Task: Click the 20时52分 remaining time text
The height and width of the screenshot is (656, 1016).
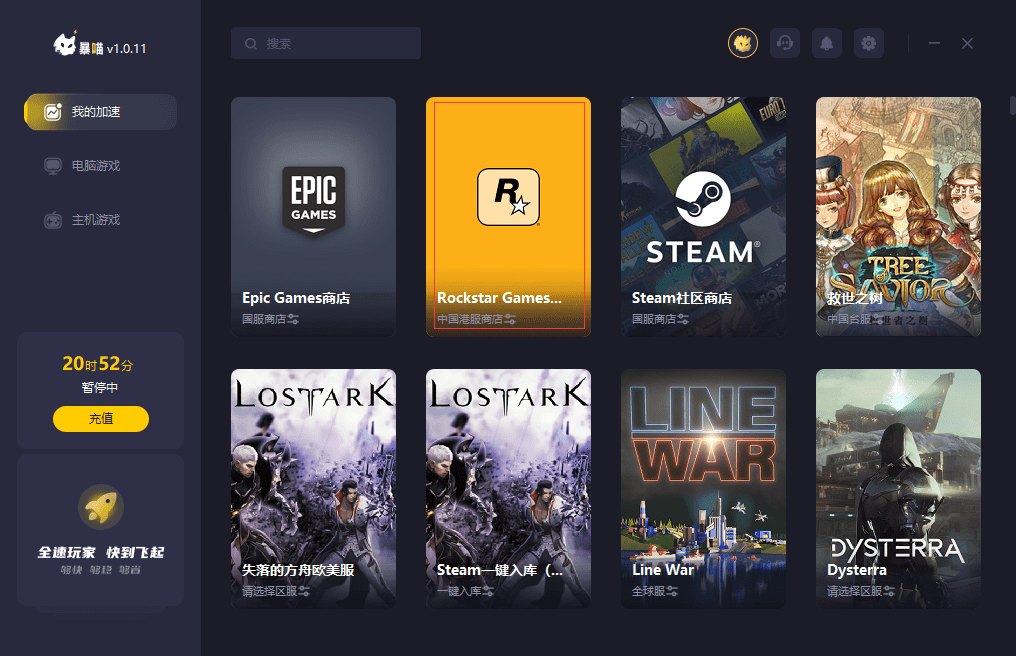Action: 98,364
